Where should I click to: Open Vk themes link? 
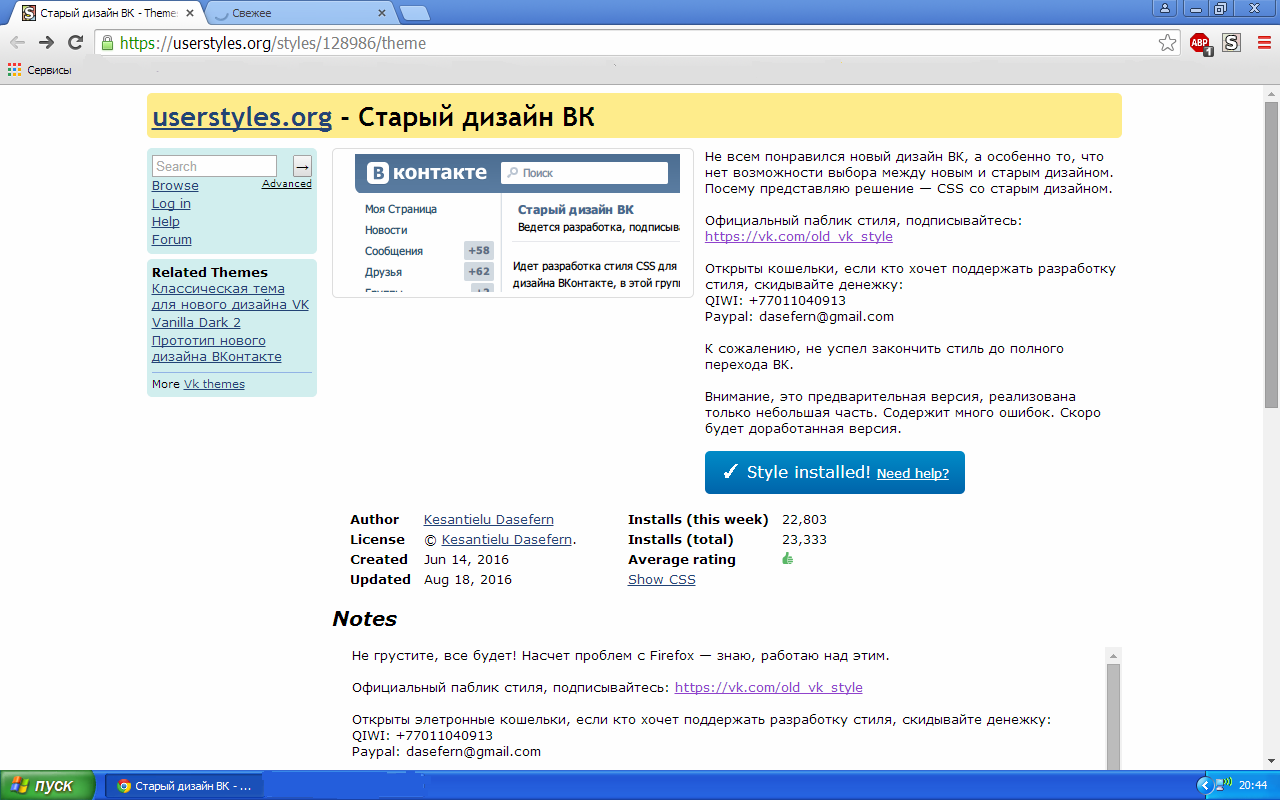214,384
